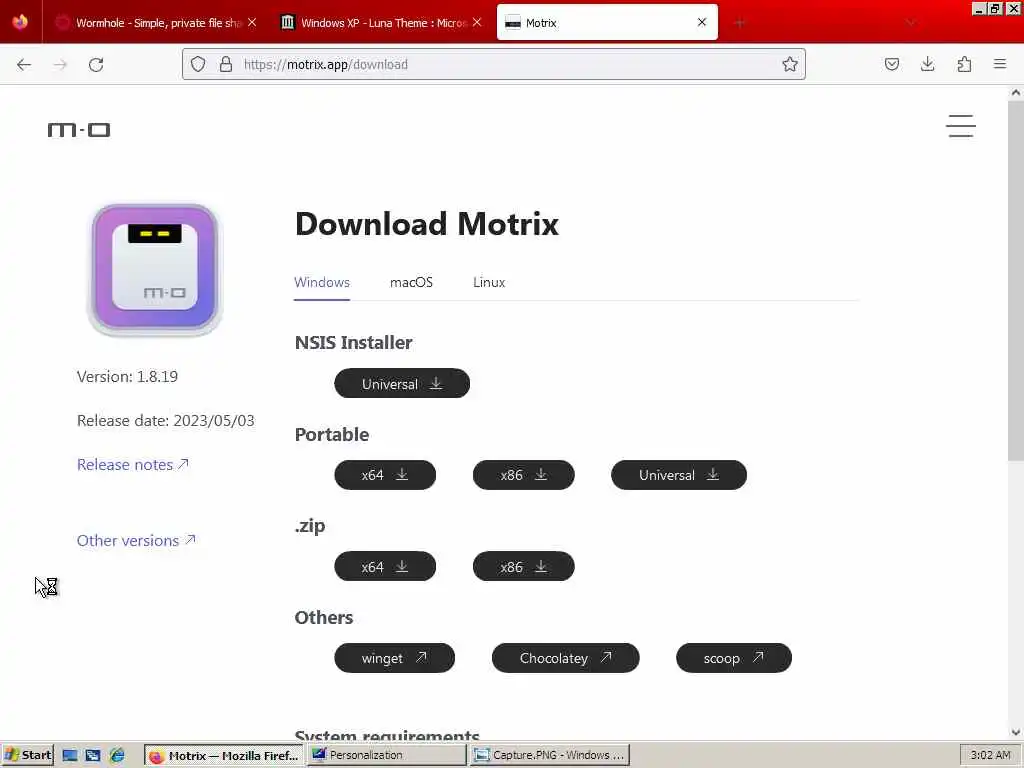
Task: Switch to Windows XP Luna Theme tab
Action: [x=381, y=23]
